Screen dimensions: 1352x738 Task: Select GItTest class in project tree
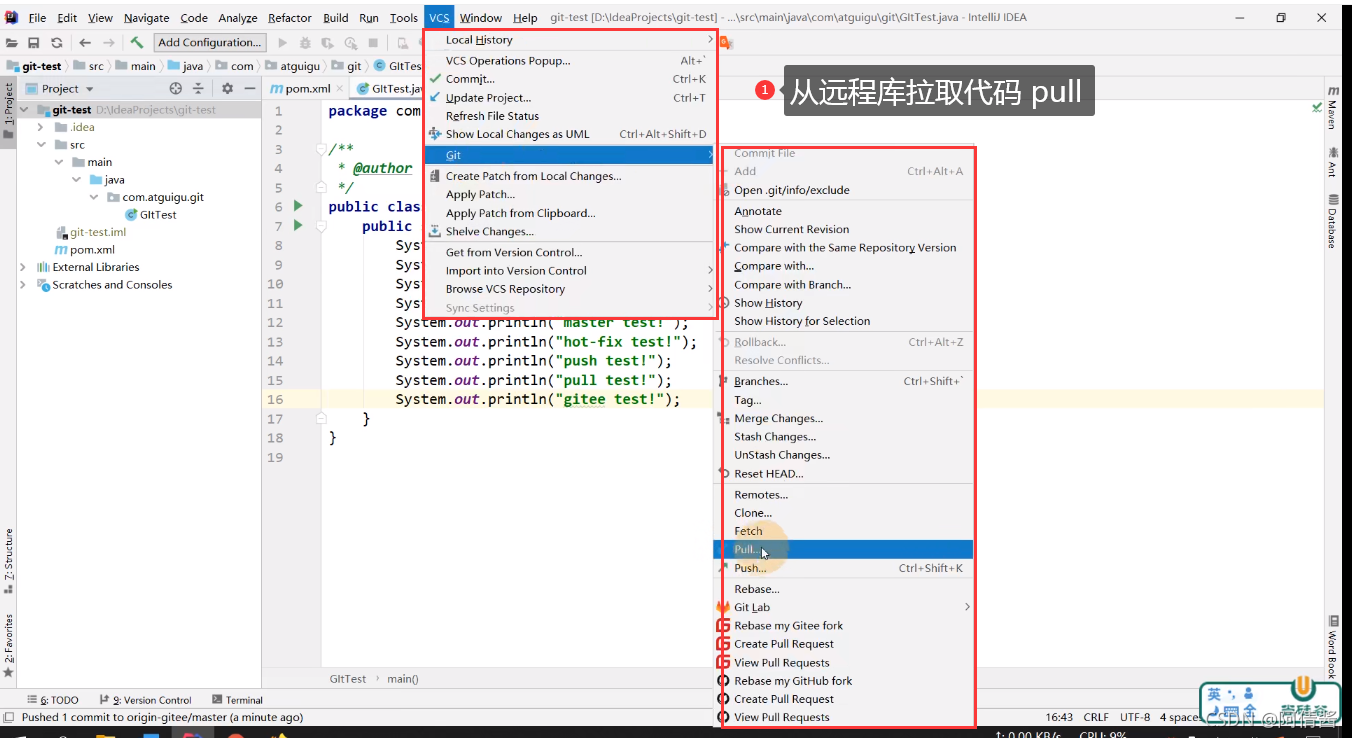[x=151, y=215]
